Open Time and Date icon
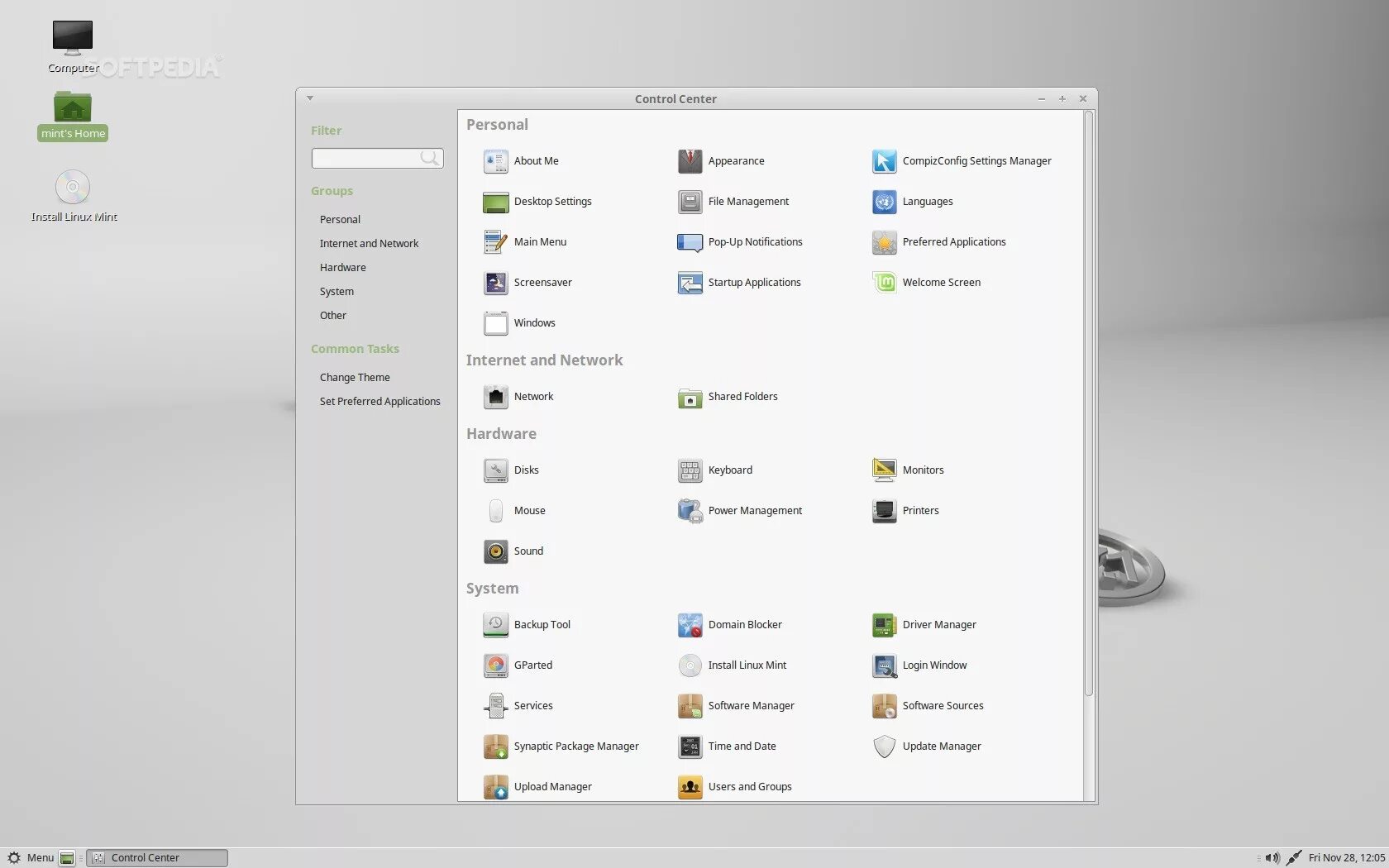The width and height of the screenshot is (1389, 868). click(690, 746)
